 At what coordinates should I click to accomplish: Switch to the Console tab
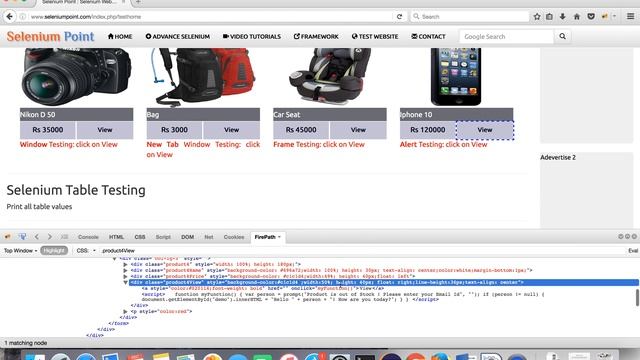pos(88,237)
